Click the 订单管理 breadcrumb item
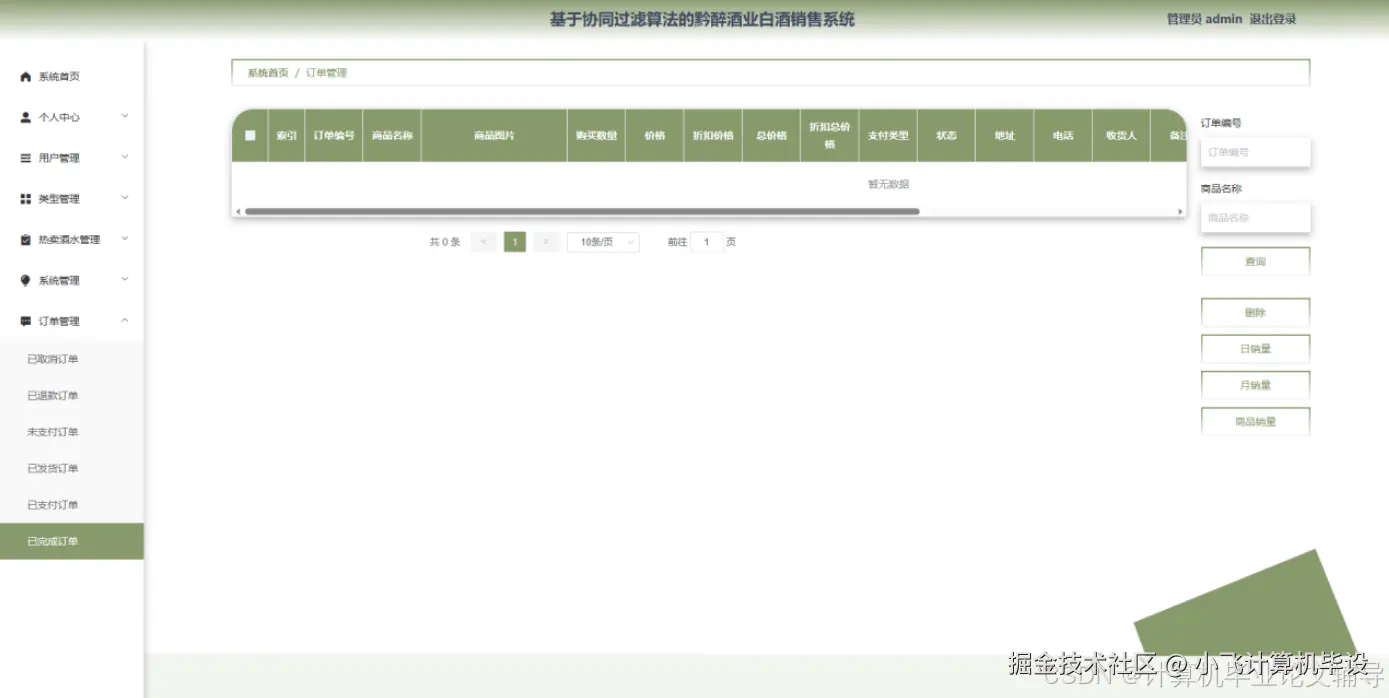Viewport: 1389px width, 698px height. [x=326, y=73]
